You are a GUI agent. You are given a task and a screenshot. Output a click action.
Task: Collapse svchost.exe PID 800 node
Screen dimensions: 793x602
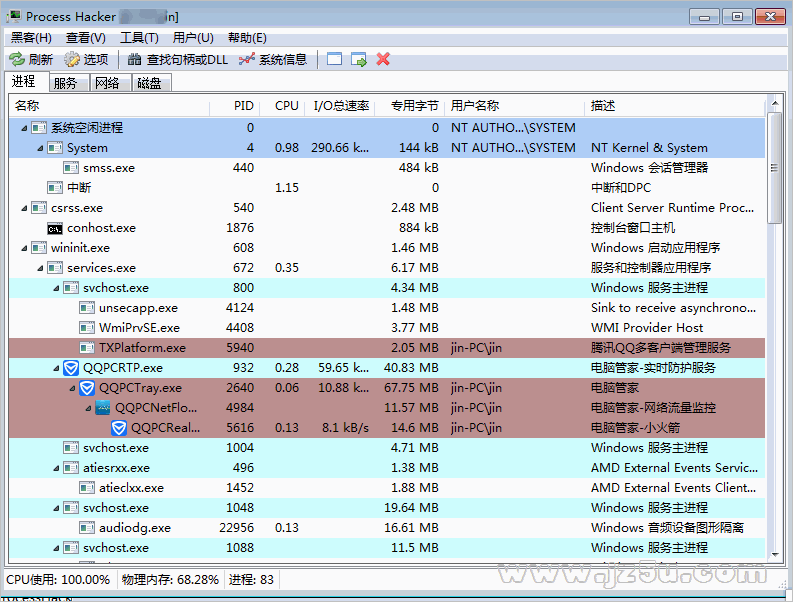pyautogui.click(x=56, y=288)
